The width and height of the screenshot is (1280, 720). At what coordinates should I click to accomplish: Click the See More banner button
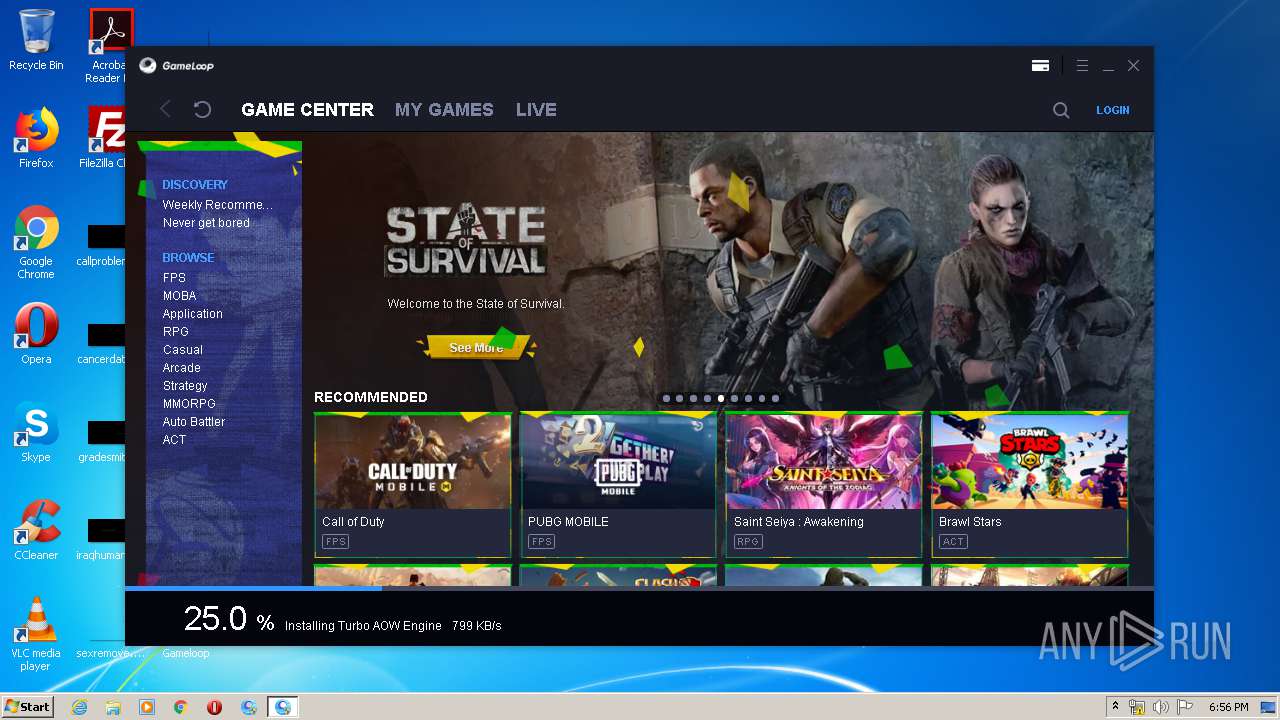(x=476, y=347)
